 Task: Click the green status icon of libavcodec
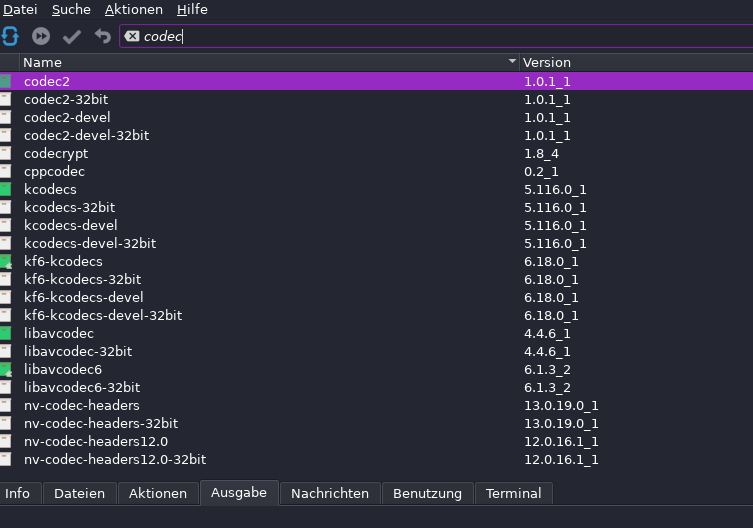click(6, 333)
